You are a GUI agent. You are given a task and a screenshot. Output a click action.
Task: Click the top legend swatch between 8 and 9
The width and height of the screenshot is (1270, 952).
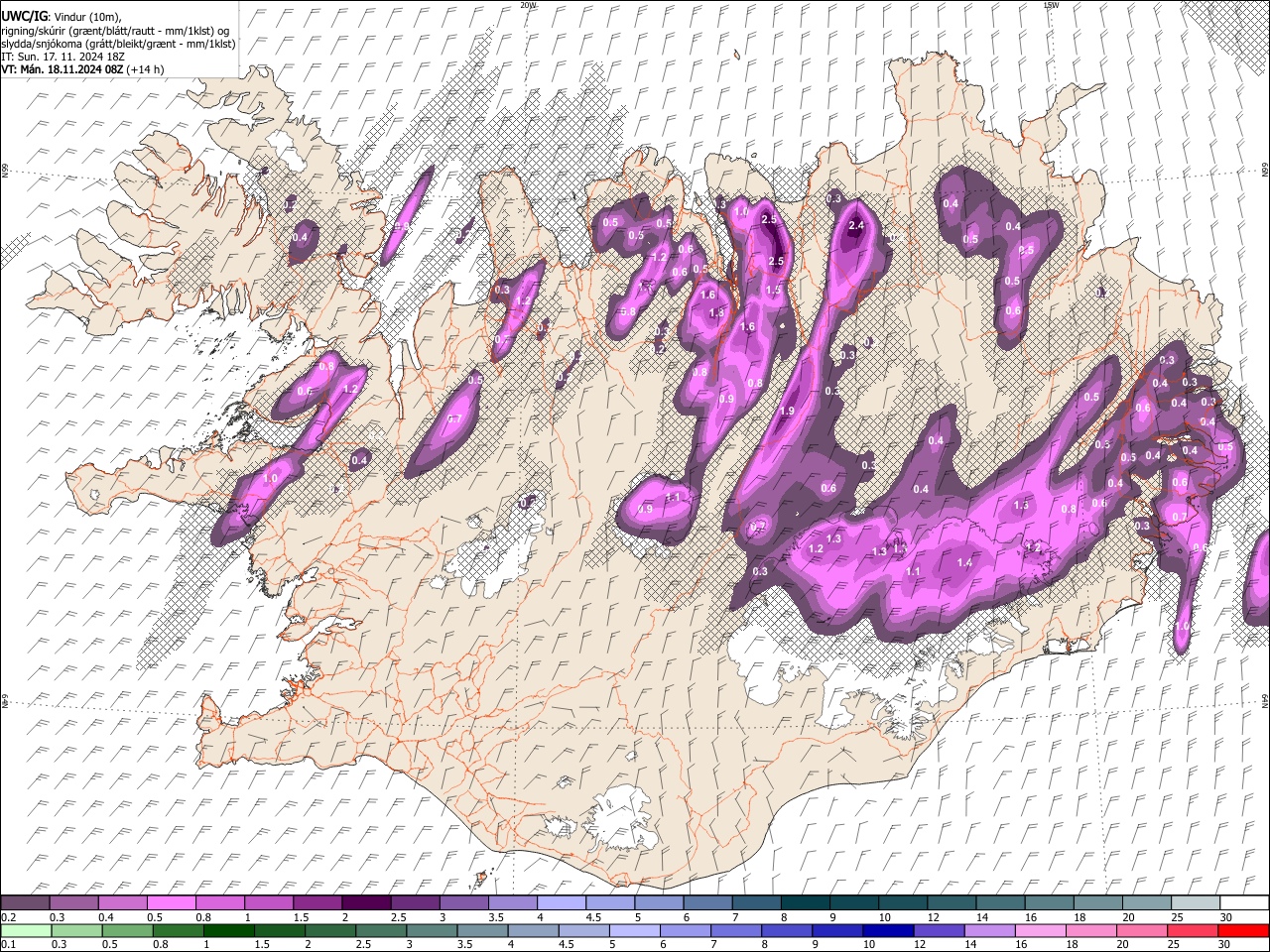coord(805,902)
